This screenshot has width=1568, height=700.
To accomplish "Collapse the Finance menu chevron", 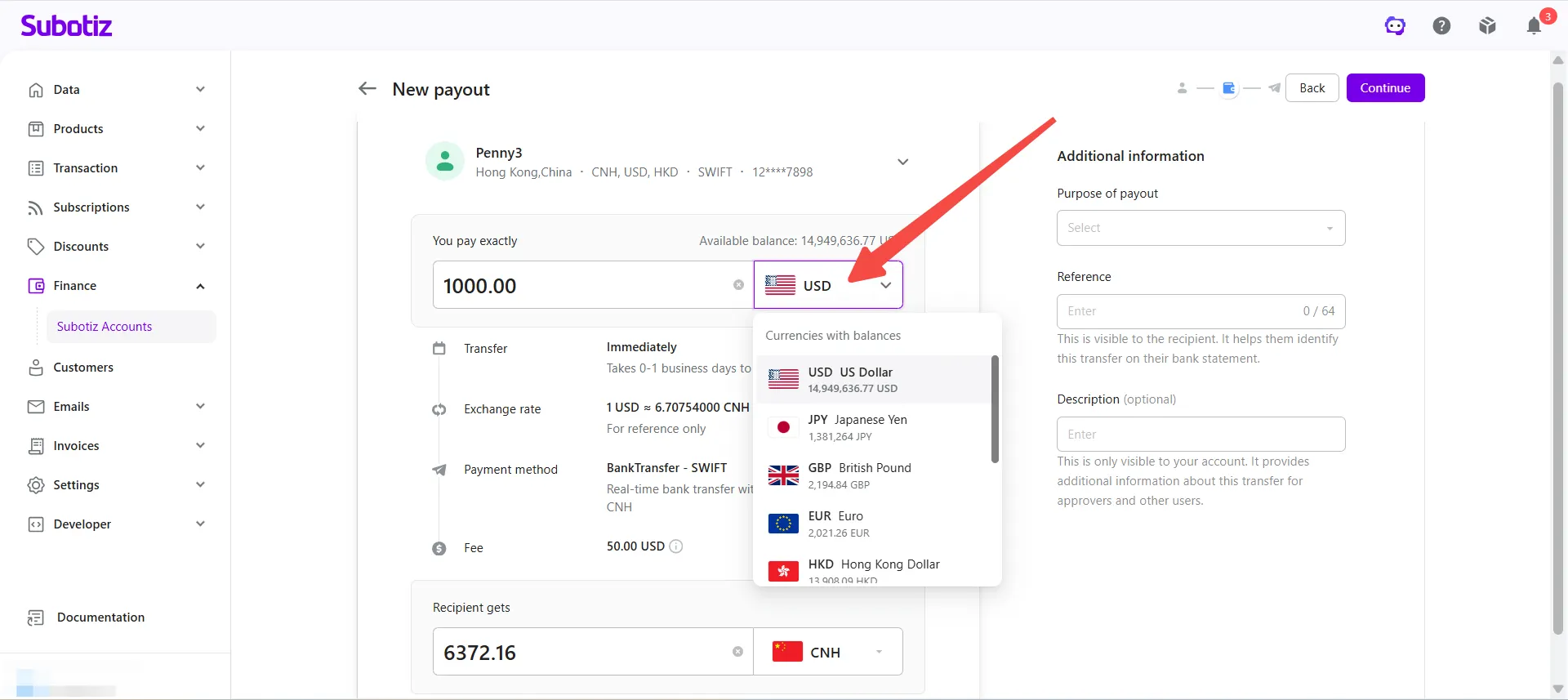I will coord(200,286).
